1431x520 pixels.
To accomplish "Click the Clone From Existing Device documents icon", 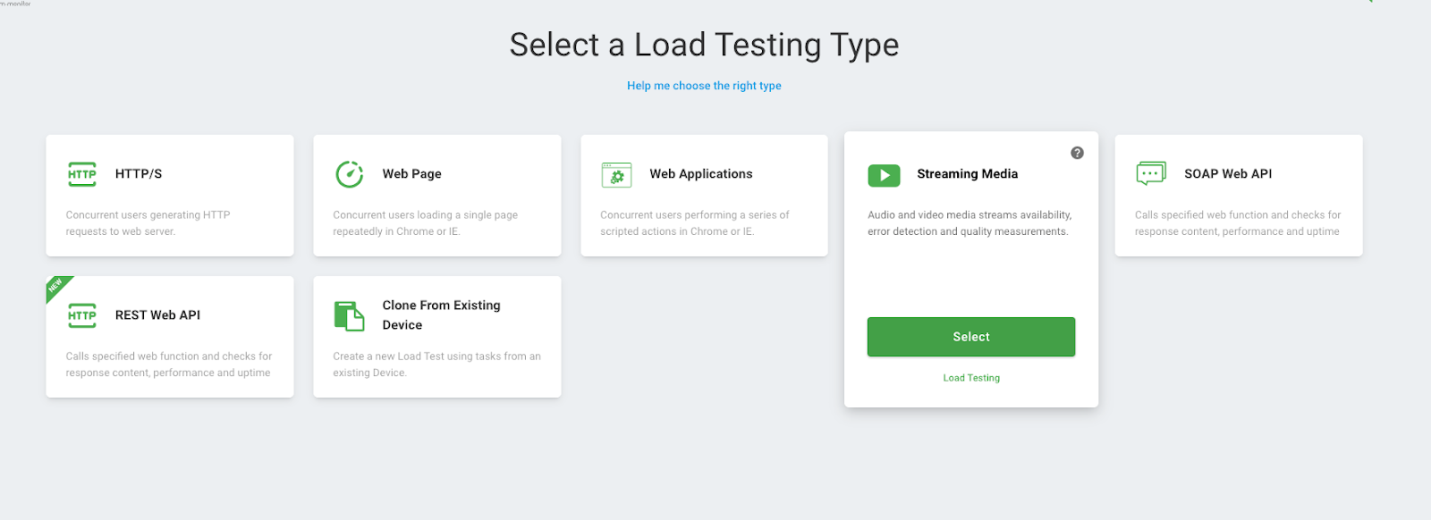I will pos(349,315).
